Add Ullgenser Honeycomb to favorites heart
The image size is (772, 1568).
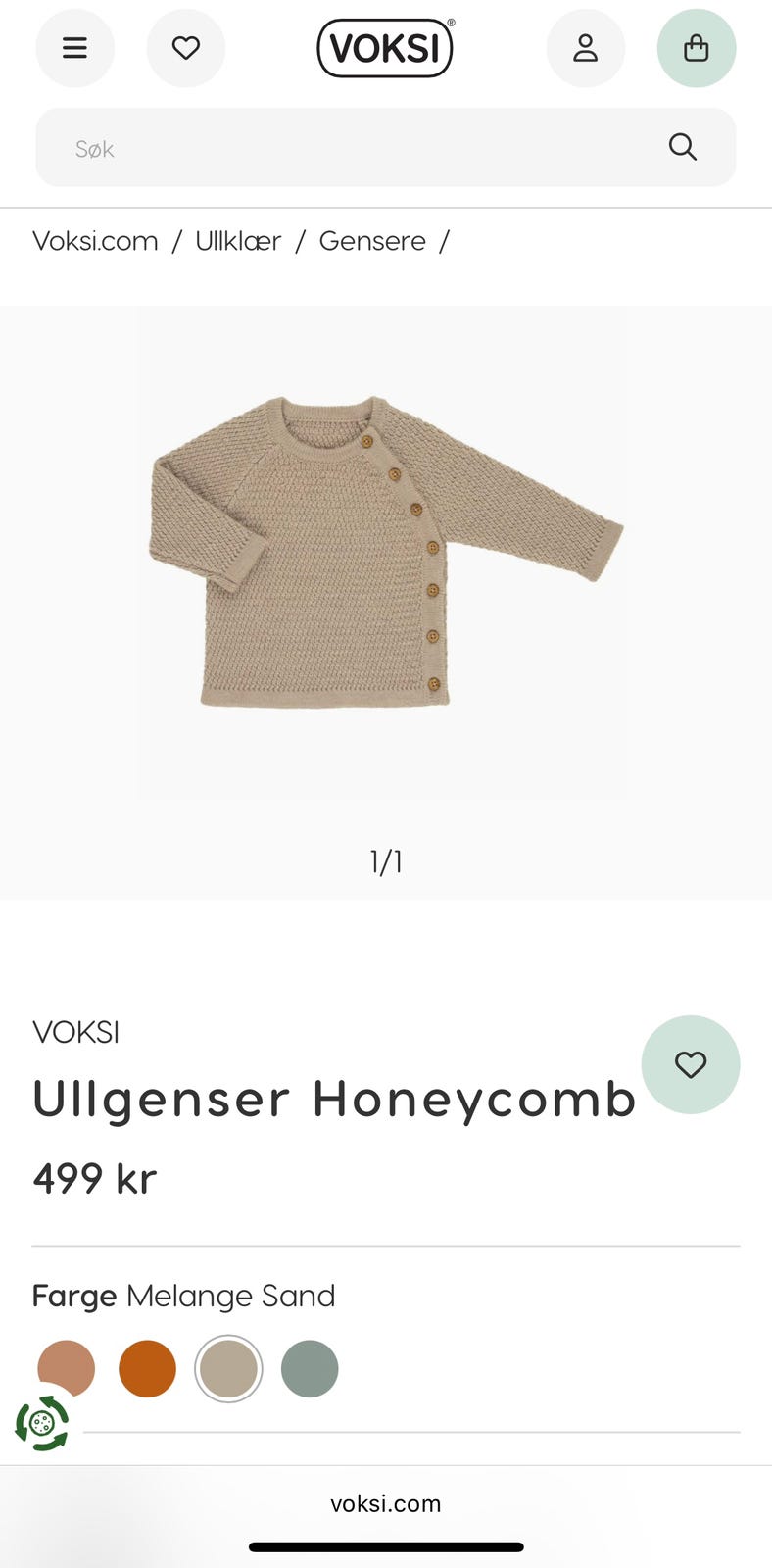691,1064
